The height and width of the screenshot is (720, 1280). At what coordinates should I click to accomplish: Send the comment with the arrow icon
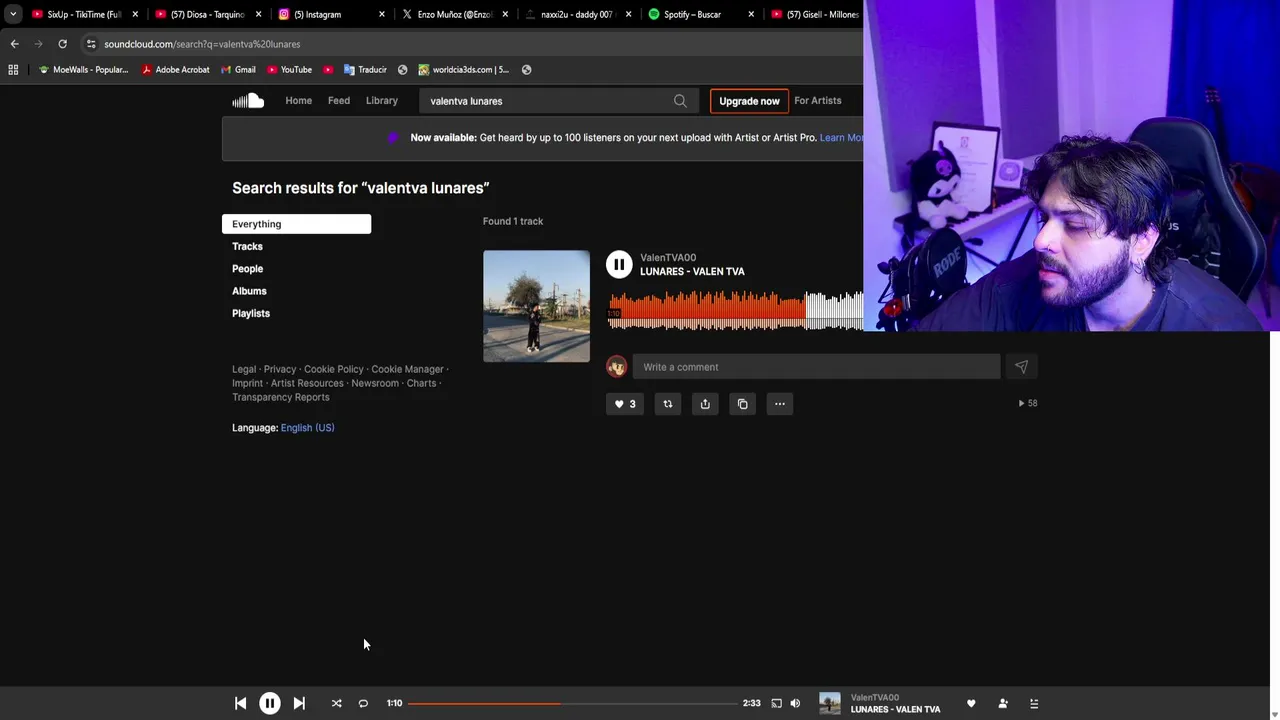coord(1021,367)
